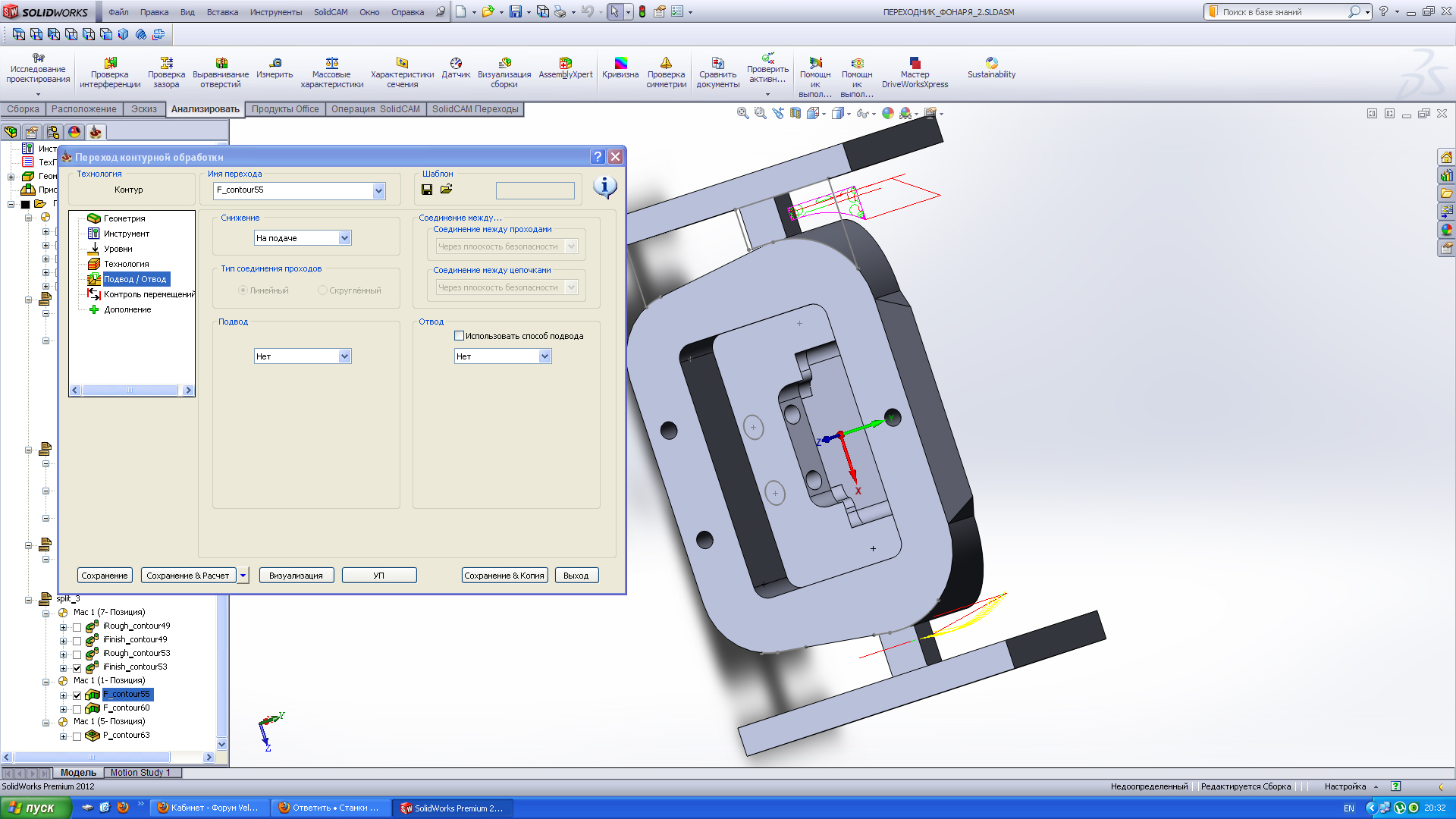Click the Выход button
The width and height of the screenshot is (1456, 819).
[x=576, y=576]
